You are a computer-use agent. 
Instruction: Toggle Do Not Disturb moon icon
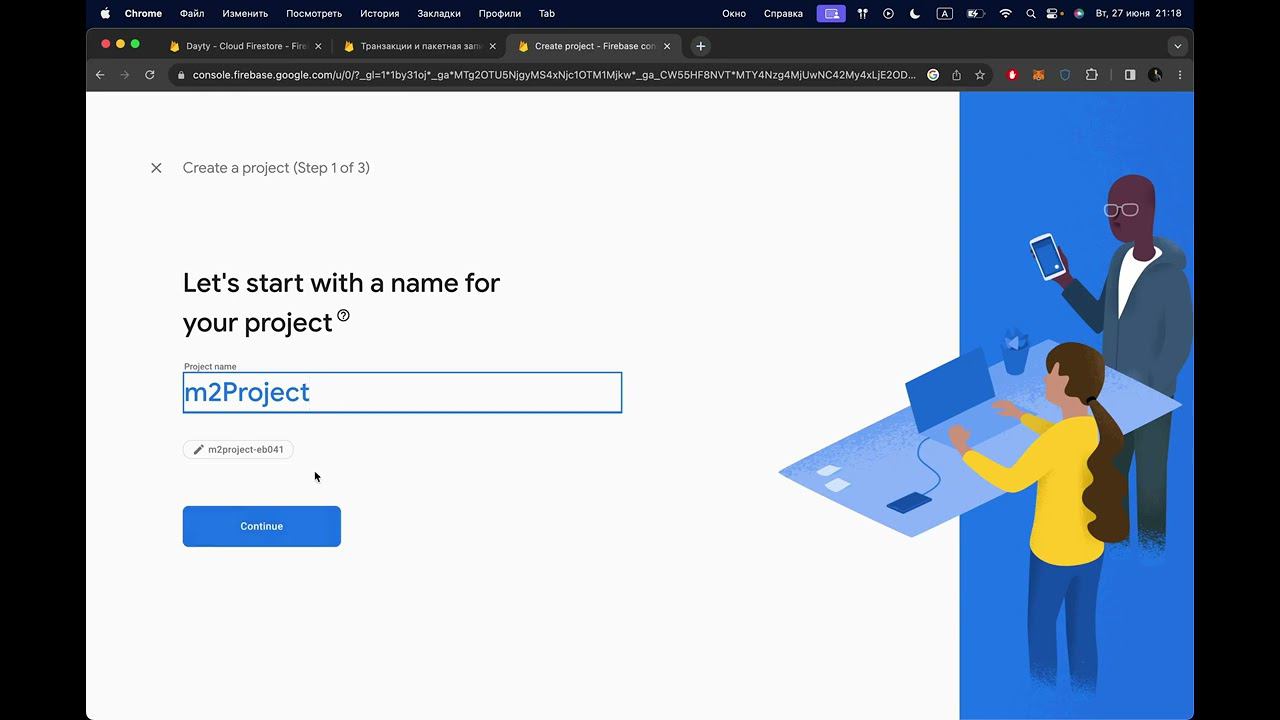pos(915,14)
